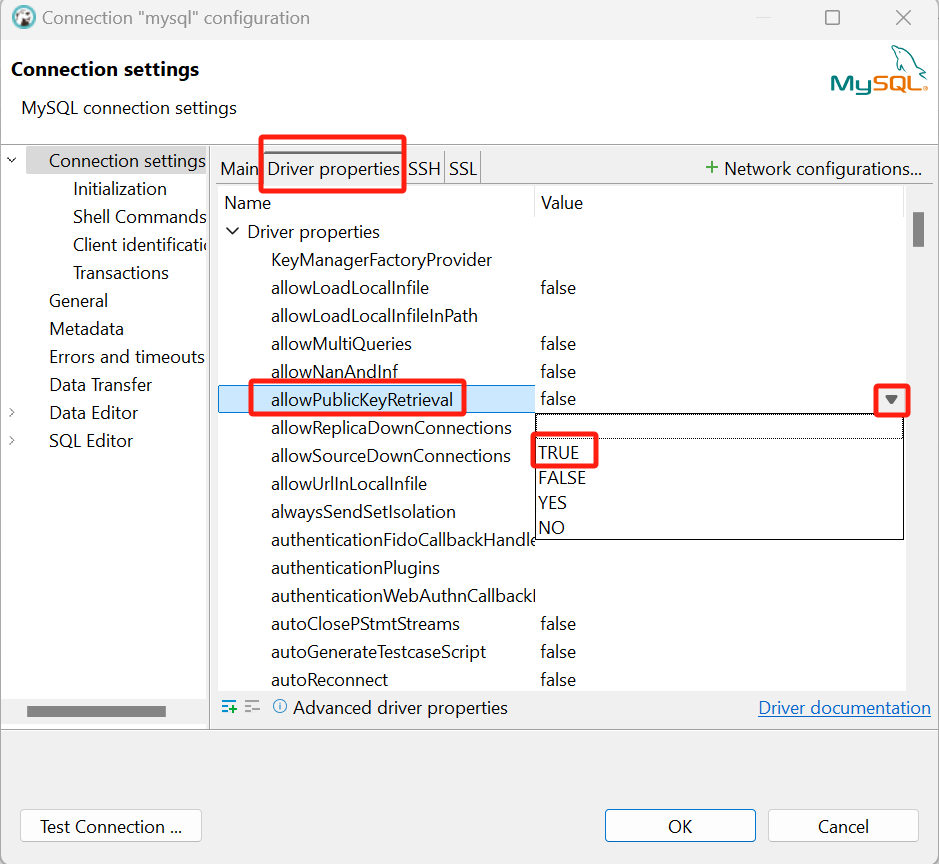Click the Name column header
The height and width of the screenshot is (864, 939).
247,203
